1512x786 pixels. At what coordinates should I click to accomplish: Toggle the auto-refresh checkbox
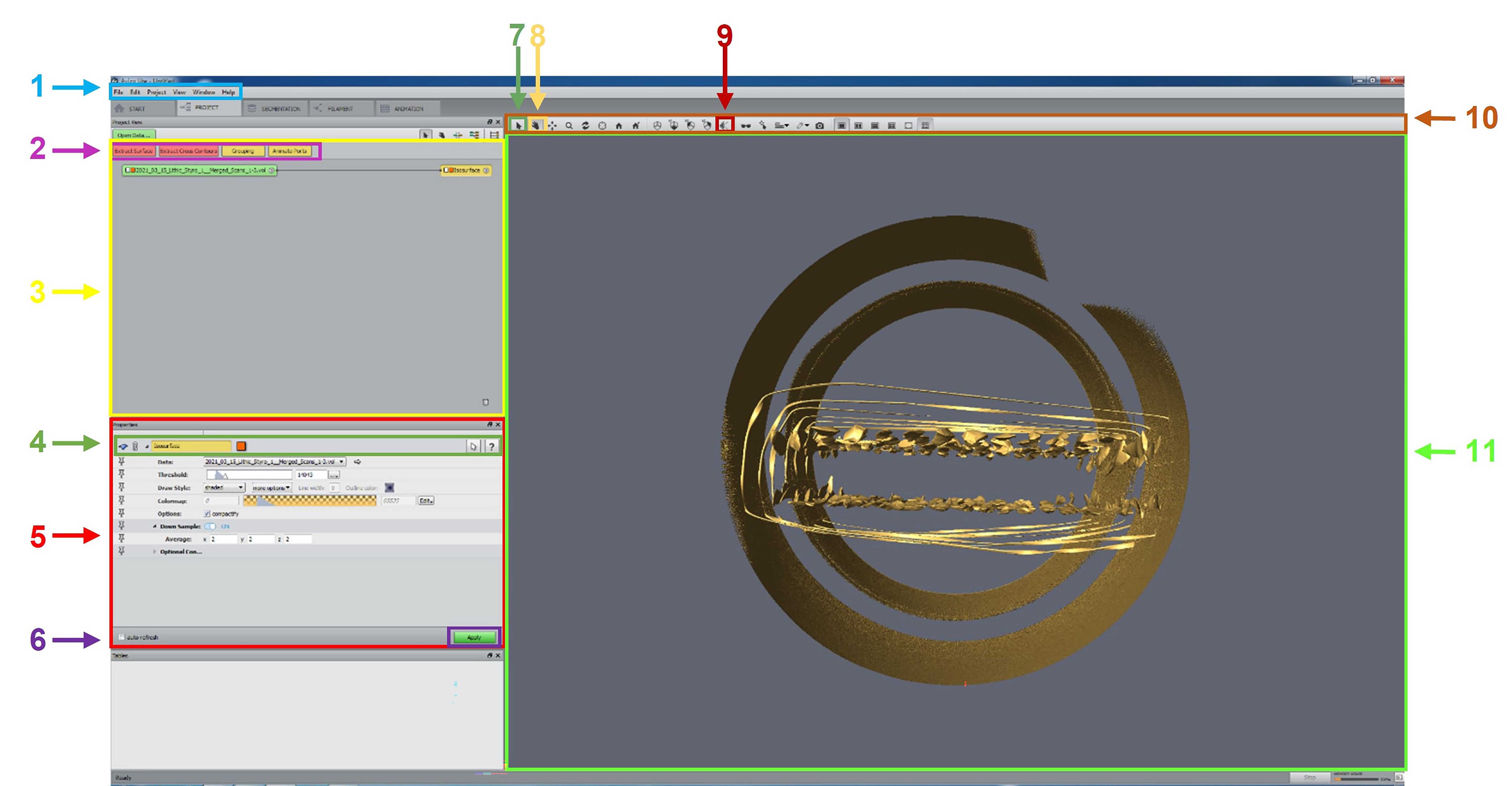tap(121, 637)
